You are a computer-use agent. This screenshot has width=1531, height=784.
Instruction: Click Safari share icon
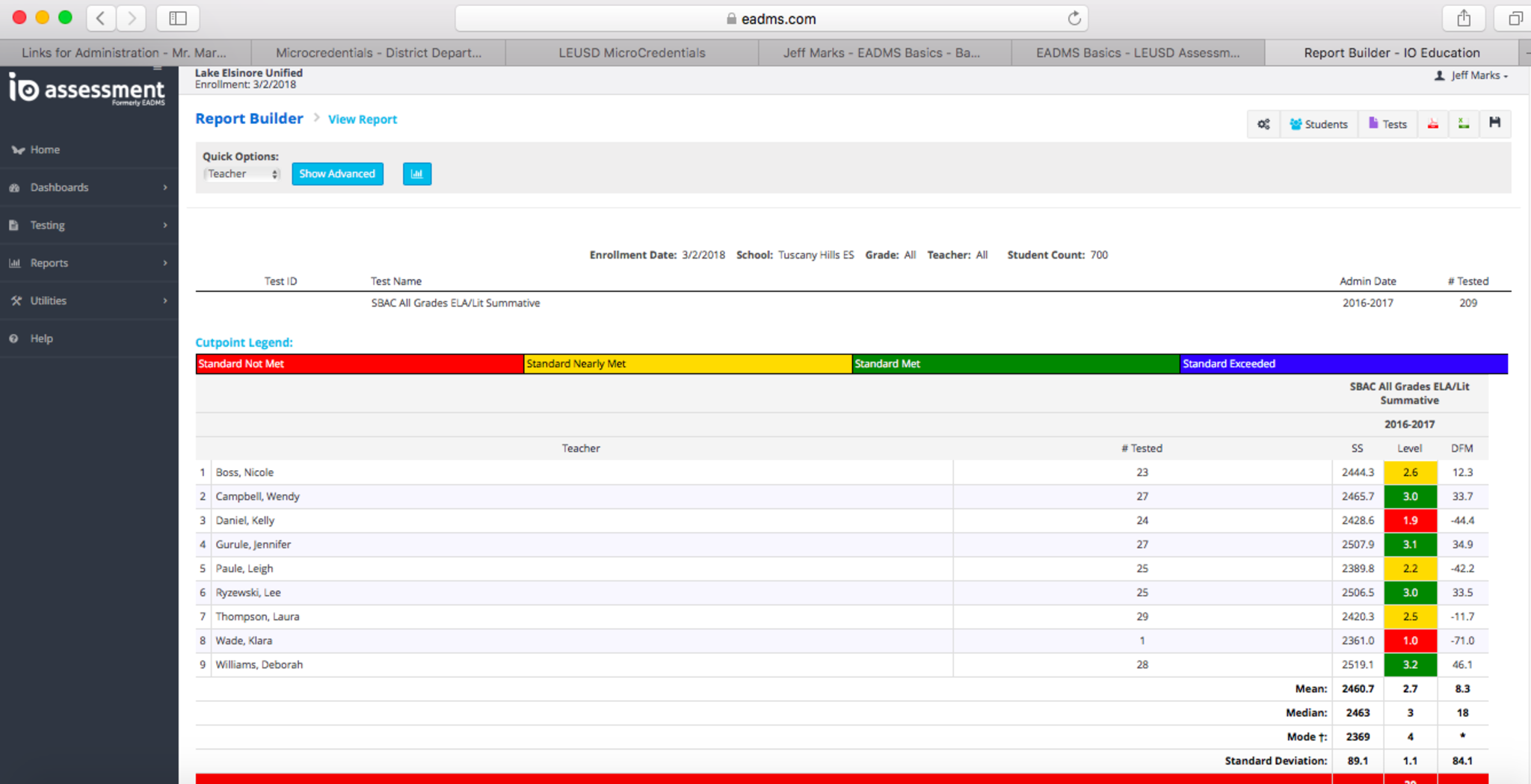coord(1464,19)
